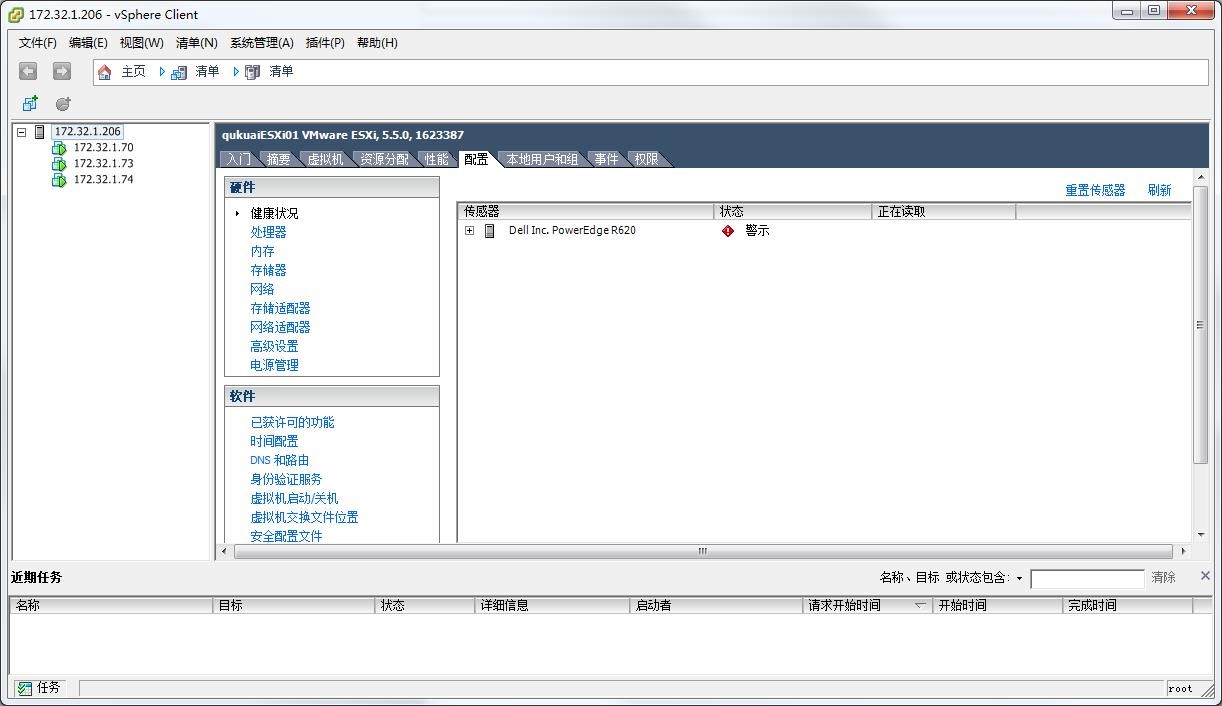Open the 已获许可的功能 software link
Viewport: 1222px width, 706px height.
coord(292,422)
